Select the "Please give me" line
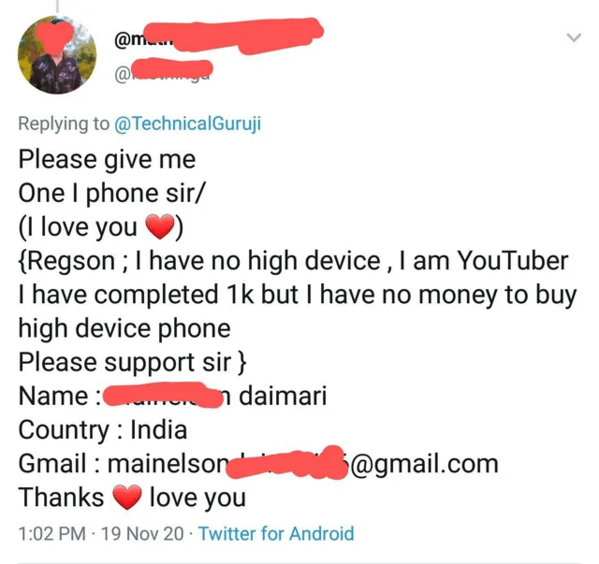Screen dimensions: 599x564 pyautogui.click(x=107, y=160)
